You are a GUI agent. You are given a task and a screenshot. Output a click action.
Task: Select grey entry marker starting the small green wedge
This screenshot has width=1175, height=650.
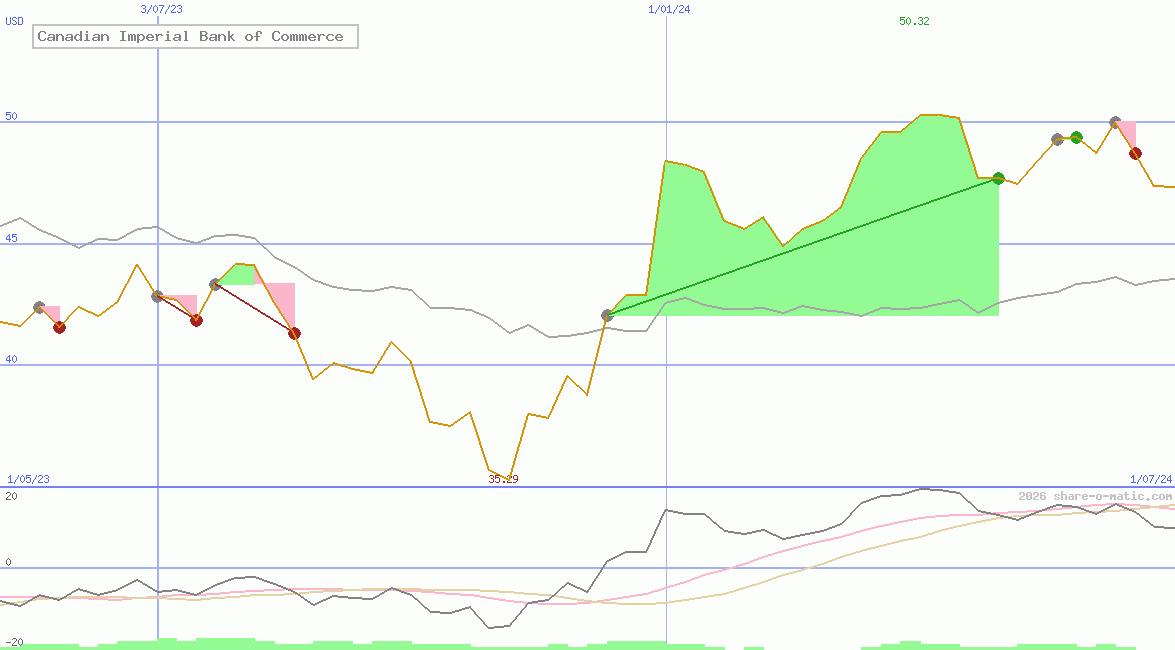pos(216,284)
